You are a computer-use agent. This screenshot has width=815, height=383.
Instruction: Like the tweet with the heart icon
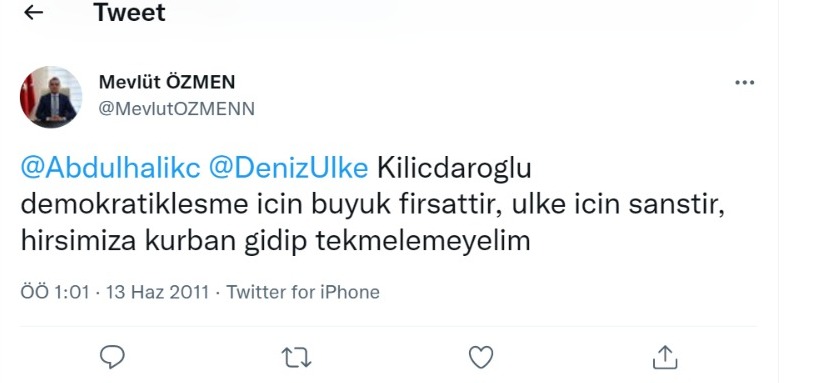pos(481,358)
